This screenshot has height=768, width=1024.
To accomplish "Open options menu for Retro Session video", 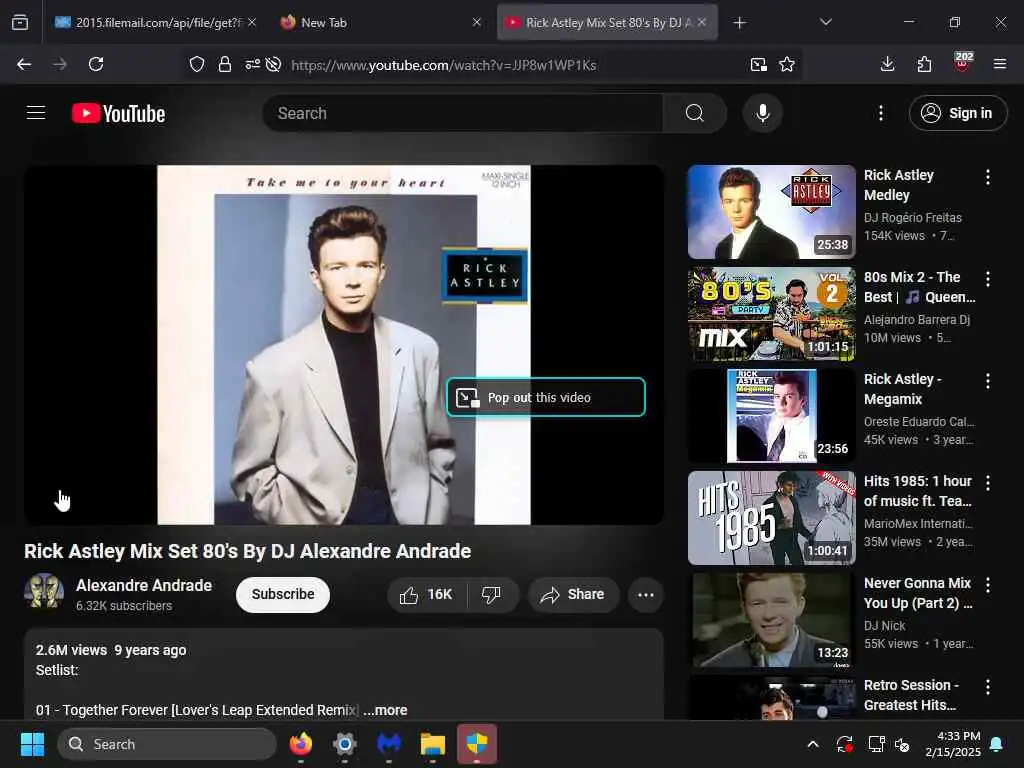I will click(987, 687).
